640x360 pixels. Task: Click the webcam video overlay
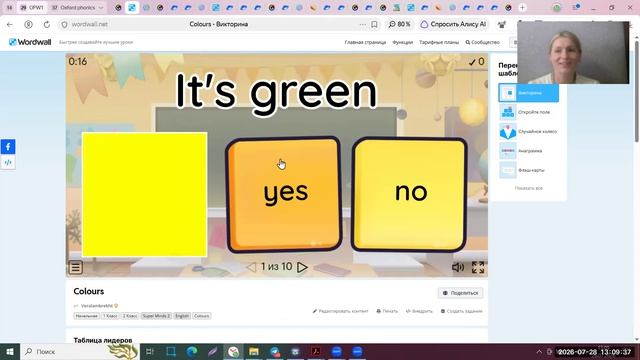pyautogui.click(x=573, y=53)
